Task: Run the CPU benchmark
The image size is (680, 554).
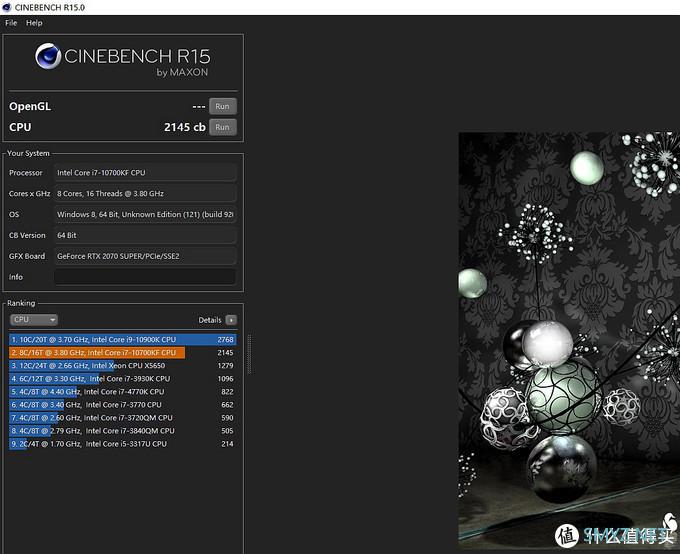Action: (222, 127)
